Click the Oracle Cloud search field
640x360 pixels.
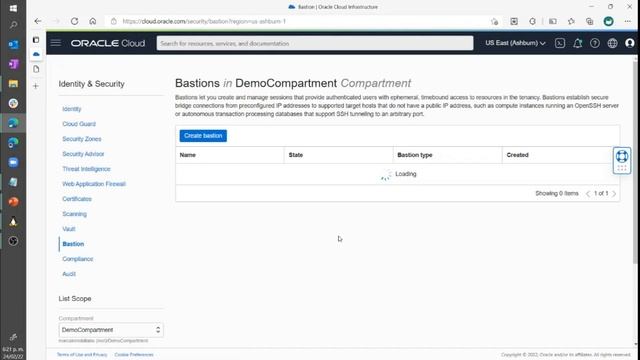point(315,43)
